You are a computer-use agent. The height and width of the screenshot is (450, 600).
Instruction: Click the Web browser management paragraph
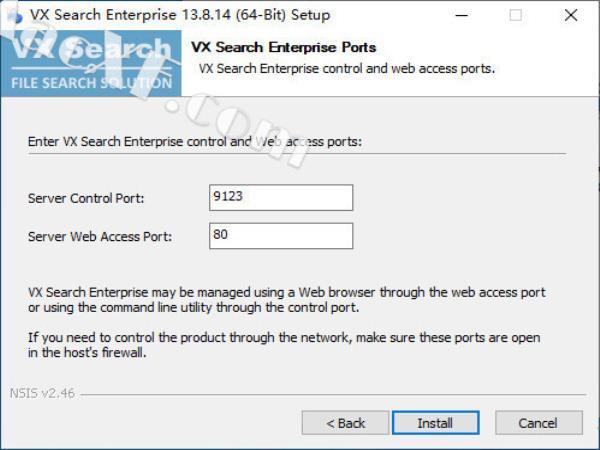286,299
